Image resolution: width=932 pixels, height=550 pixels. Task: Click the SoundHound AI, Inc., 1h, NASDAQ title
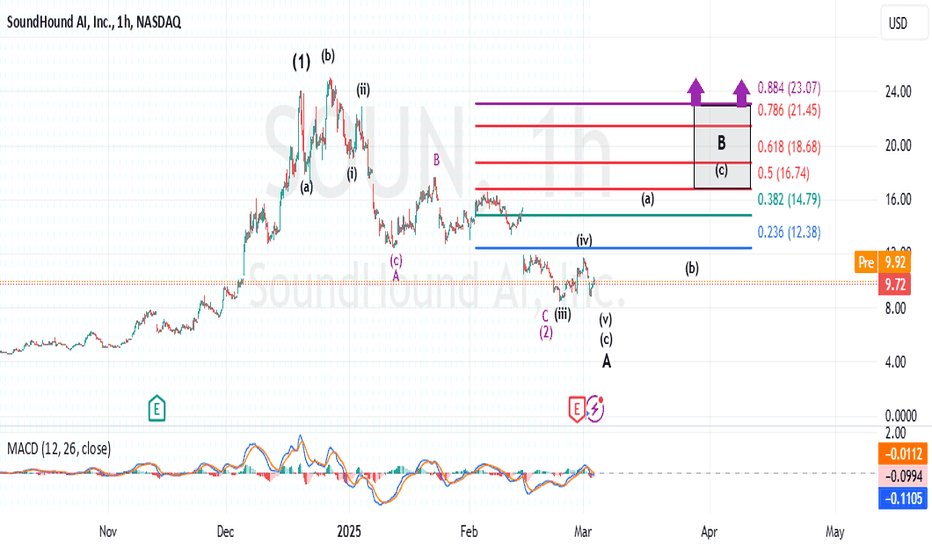click(94, 23)
